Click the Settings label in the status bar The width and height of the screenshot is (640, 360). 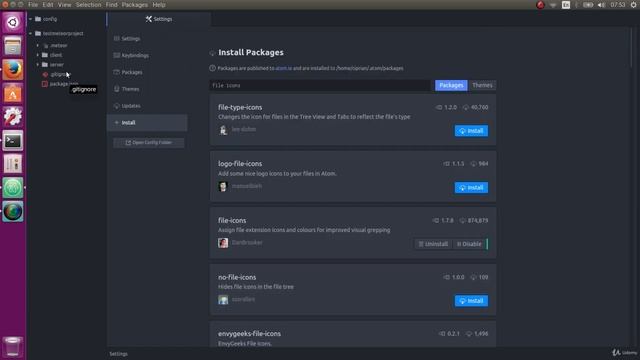pyautogui.click(x=118, y=354)
